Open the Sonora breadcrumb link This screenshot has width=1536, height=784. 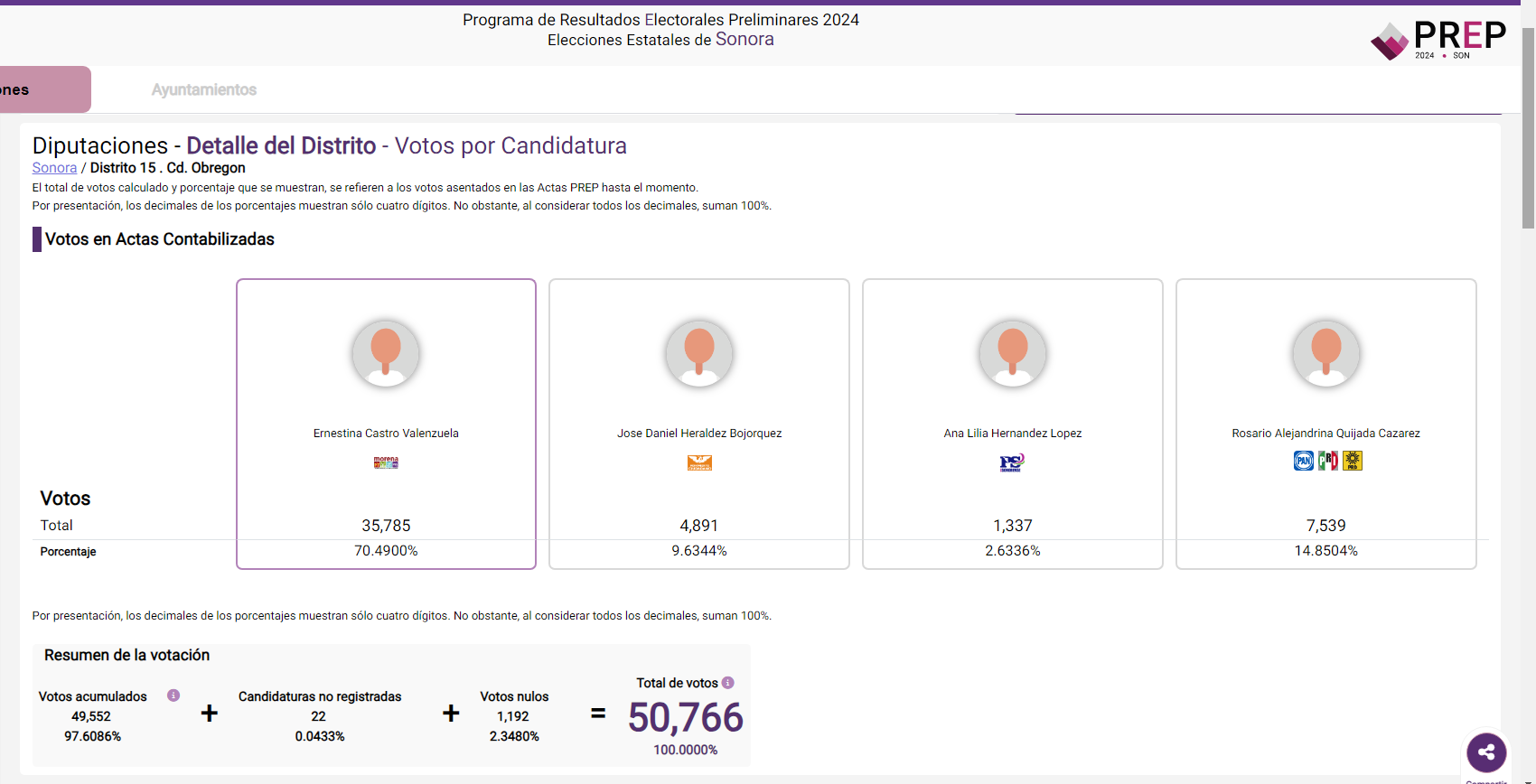(54, 168)
